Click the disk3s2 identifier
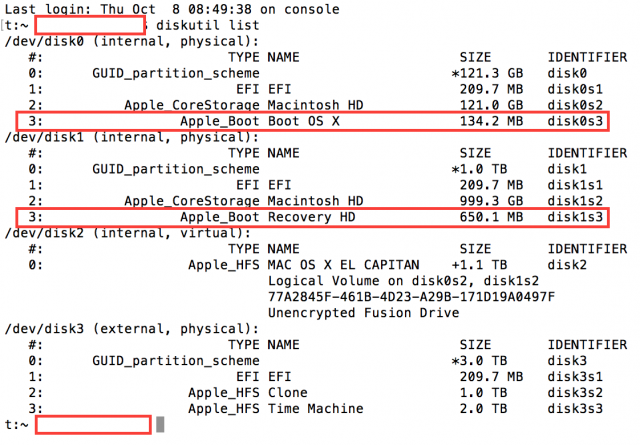The image size is (640, 445). (578, 393)
